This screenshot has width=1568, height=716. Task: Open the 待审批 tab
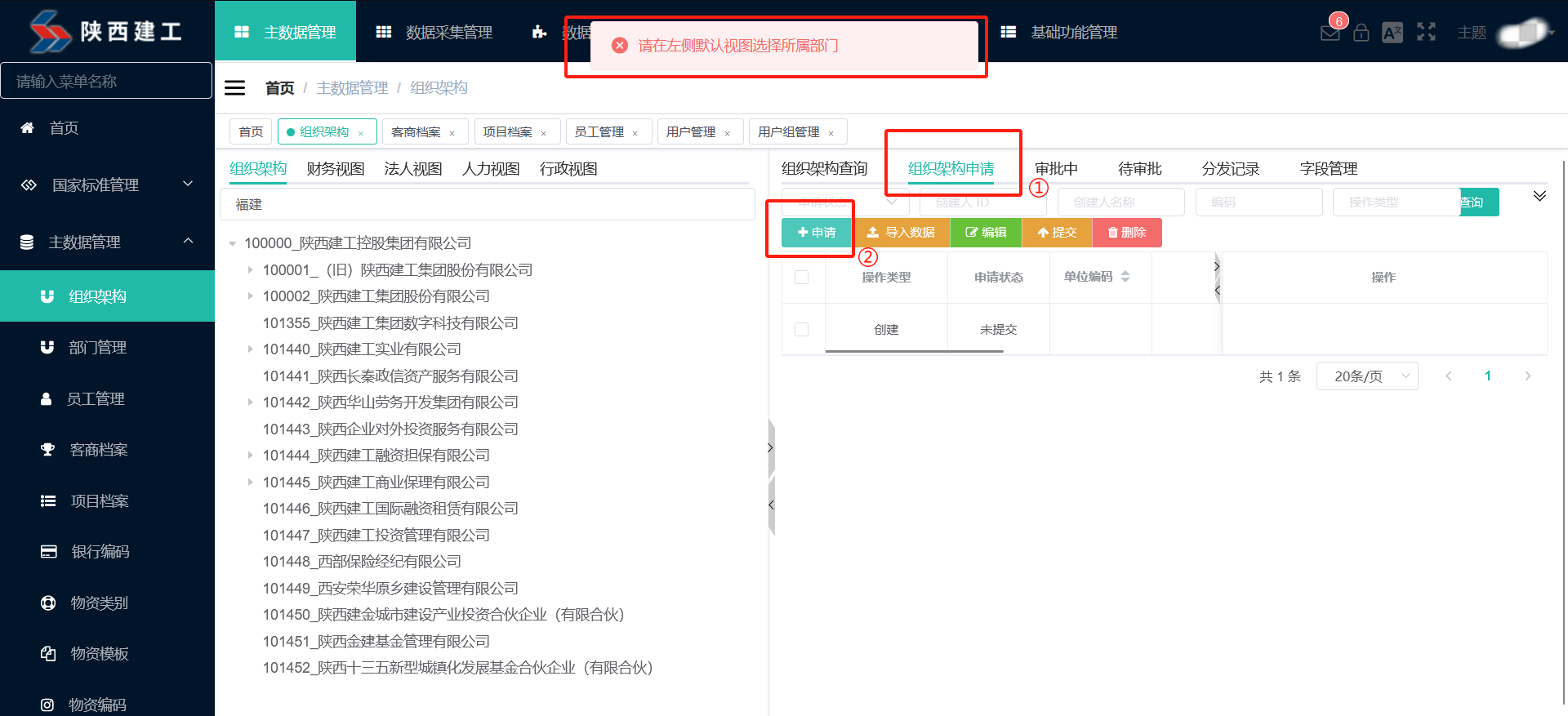[1139, 169]
